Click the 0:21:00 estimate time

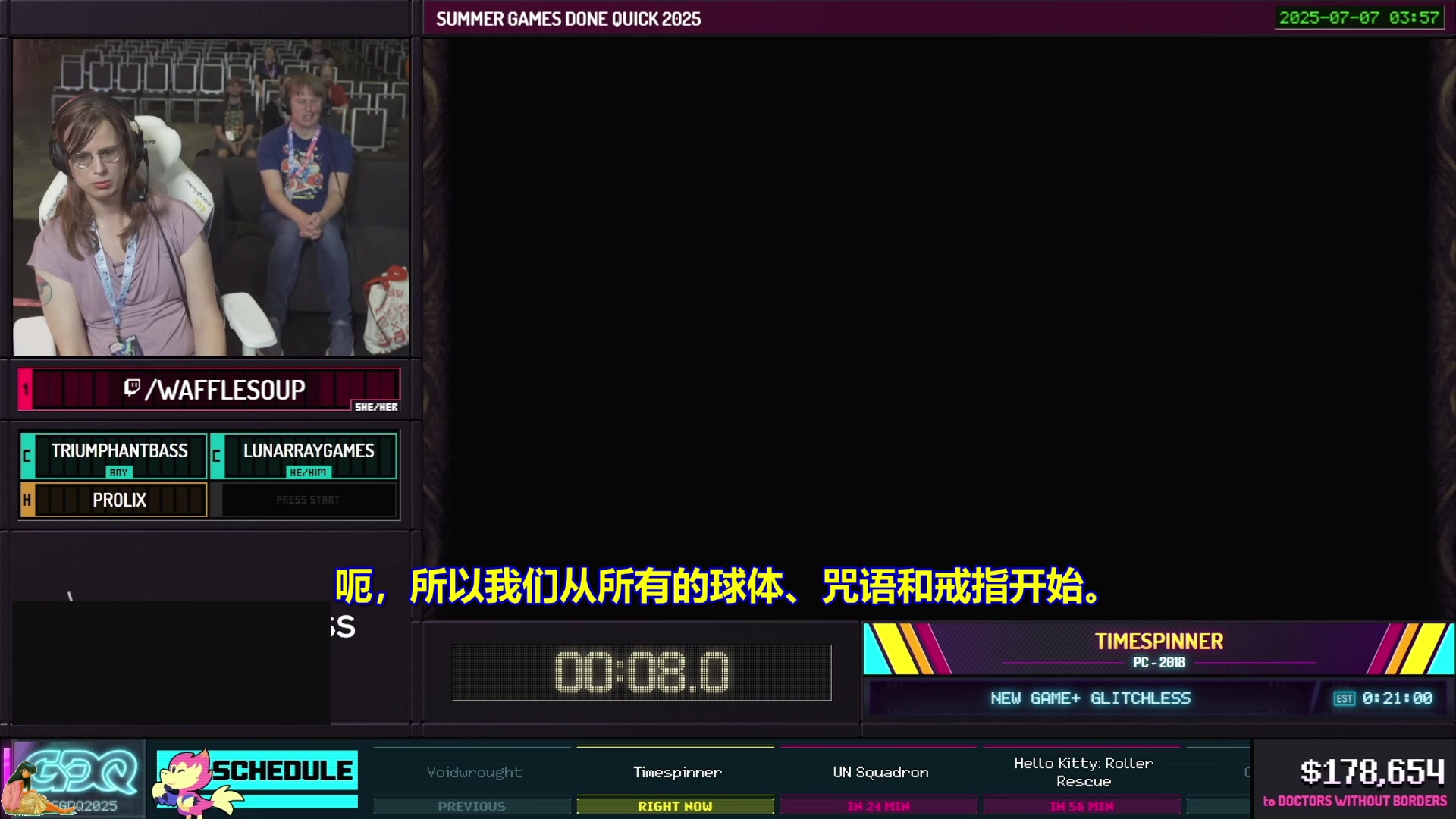[x=1397, y=698]
